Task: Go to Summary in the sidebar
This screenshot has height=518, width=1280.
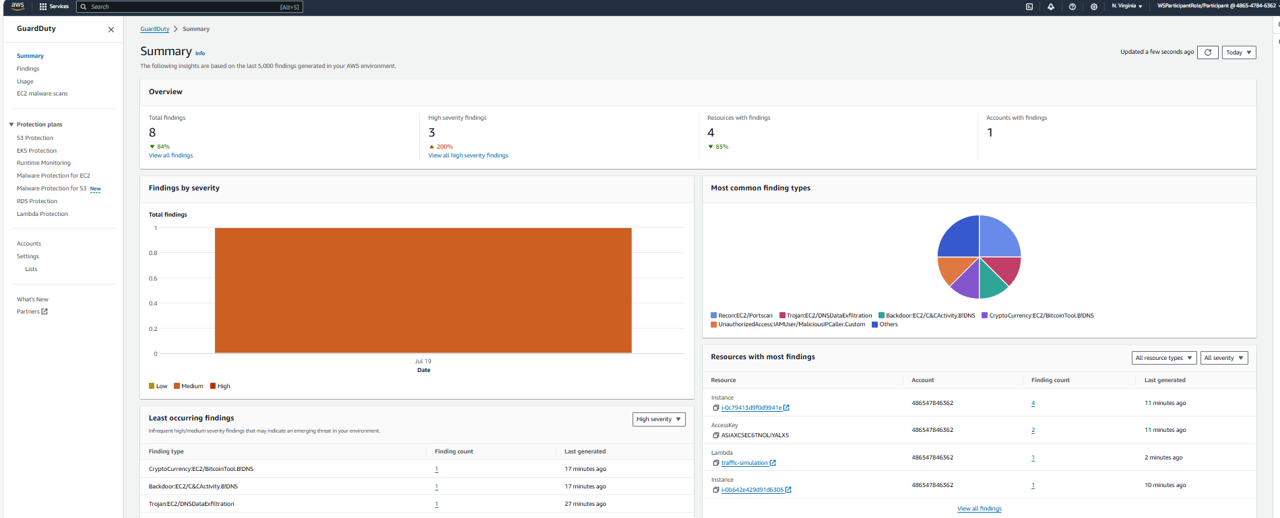Action: point(30,56)
